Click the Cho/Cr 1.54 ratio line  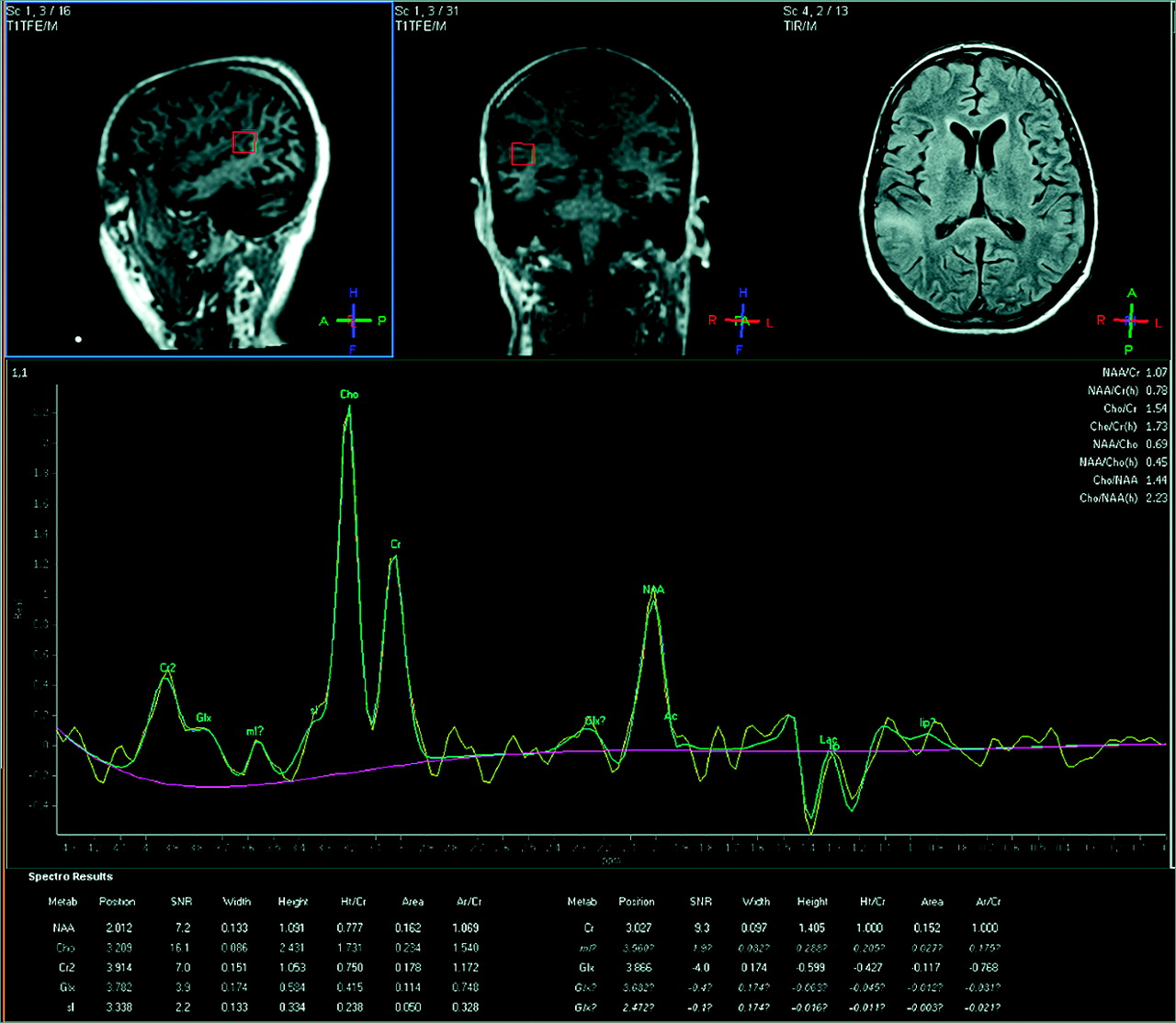(1136, 409)
